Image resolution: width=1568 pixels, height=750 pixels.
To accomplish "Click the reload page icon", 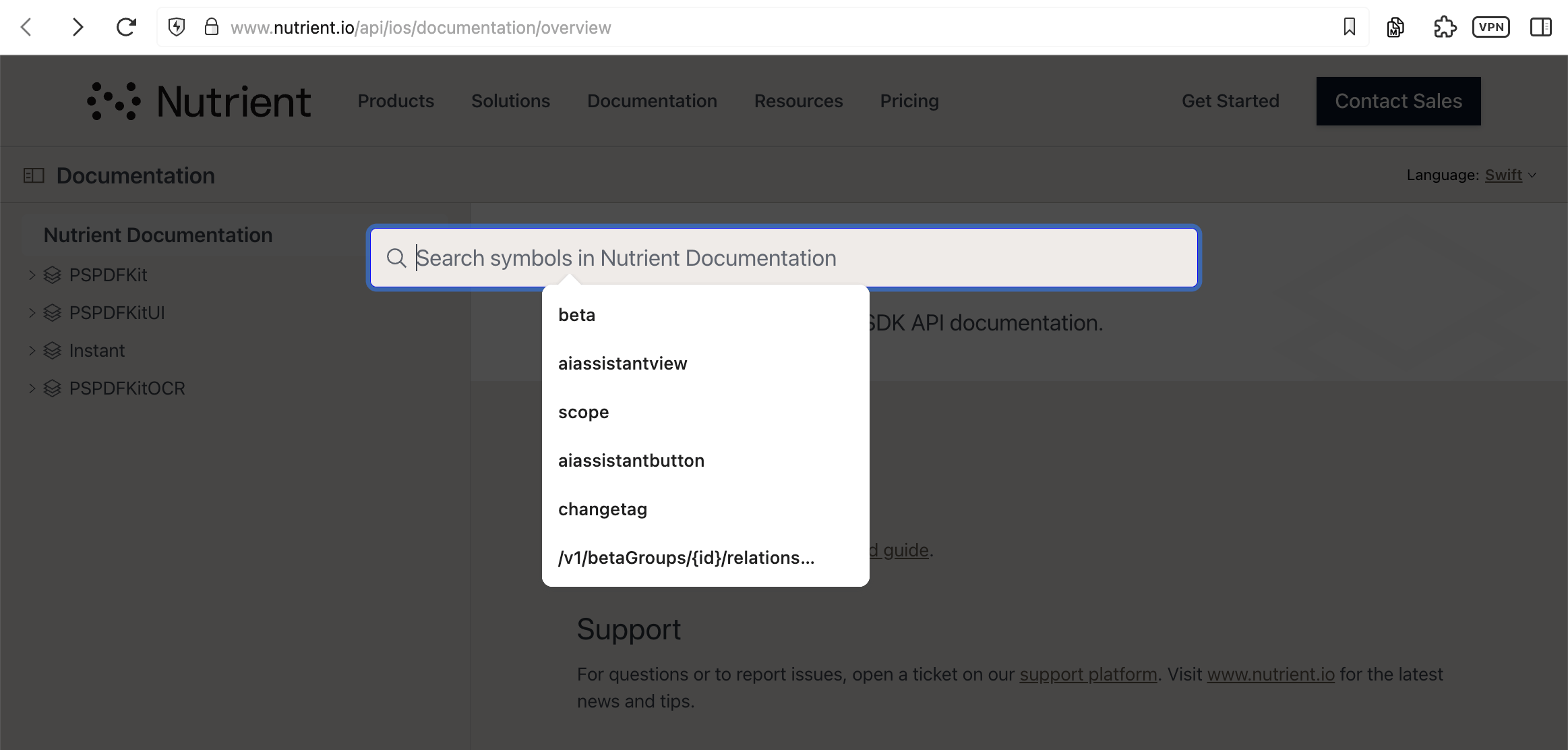I will (126, 26).
